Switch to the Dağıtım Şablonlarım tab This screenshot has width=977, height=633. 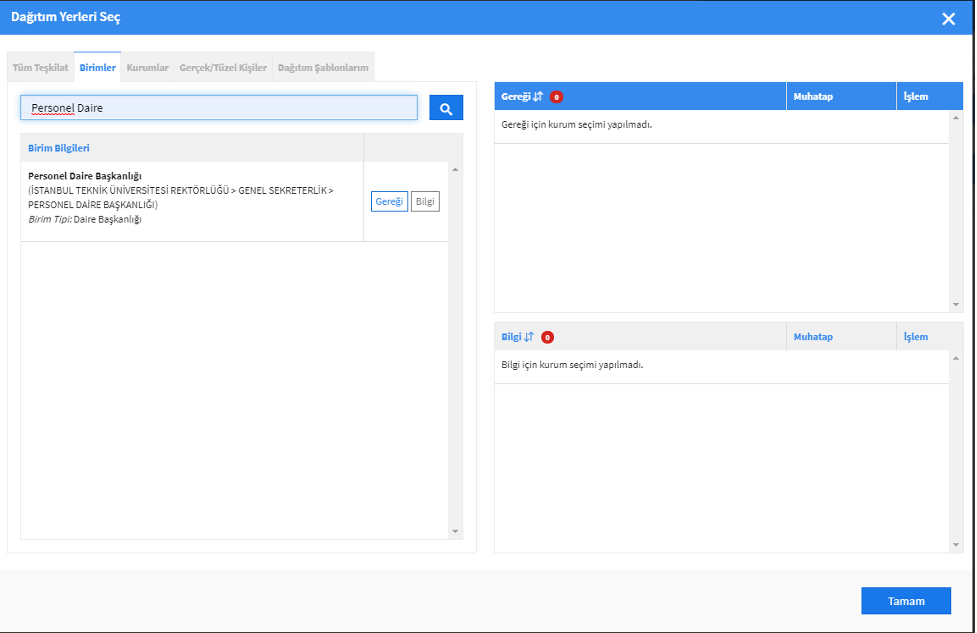pos(323,67)
